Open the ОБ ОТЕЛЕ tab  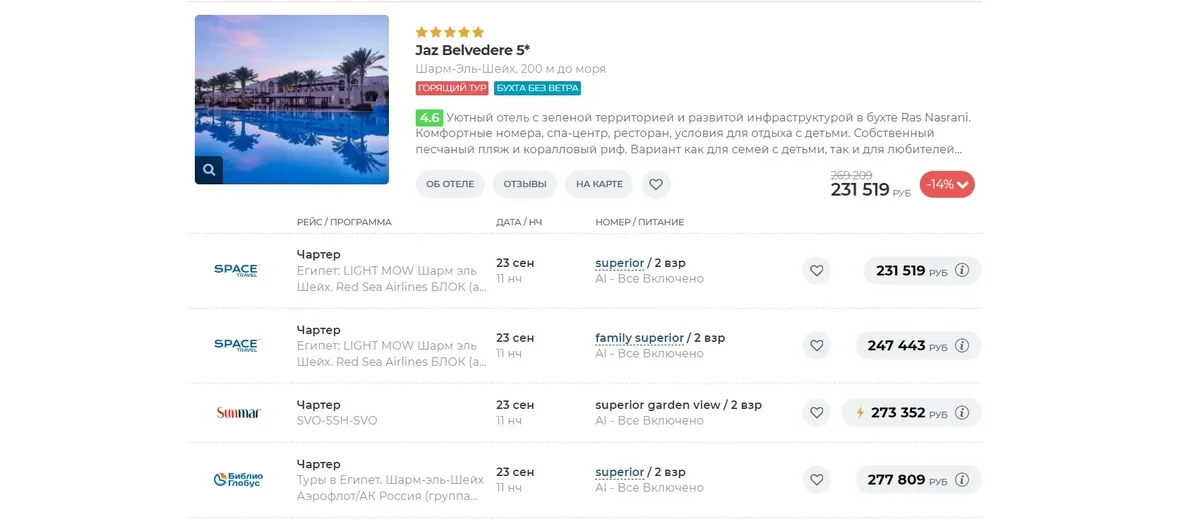click(450, 184)
